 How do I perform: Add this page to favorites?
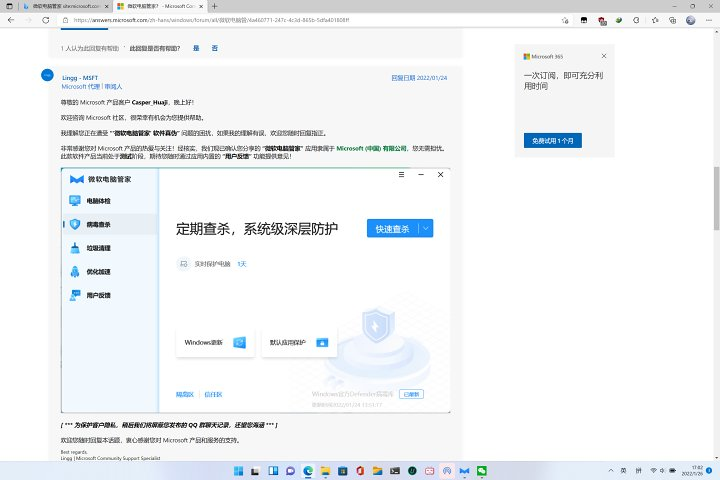coord(565,20)
